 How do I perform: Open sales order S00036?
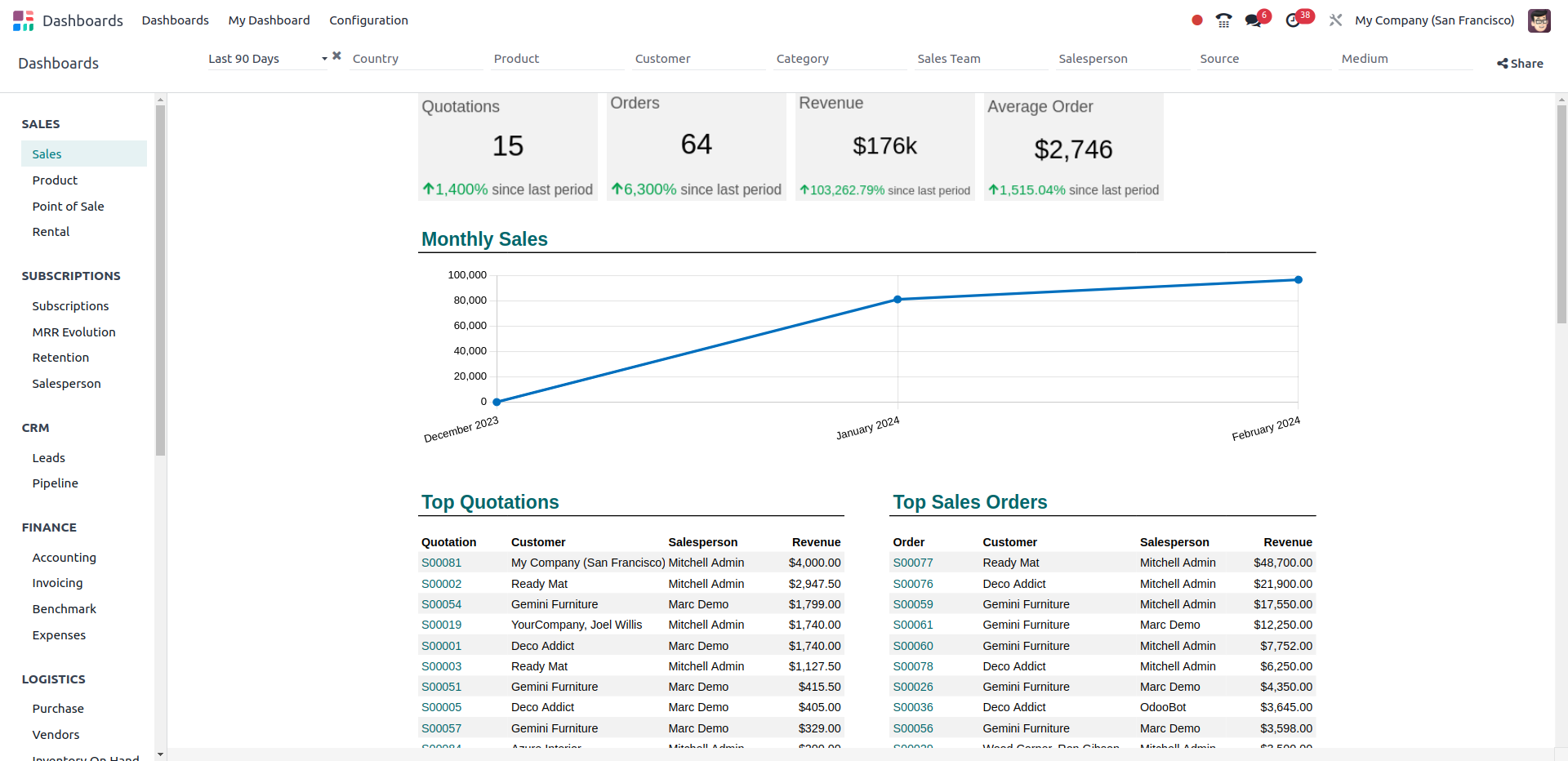coord(913,707)
